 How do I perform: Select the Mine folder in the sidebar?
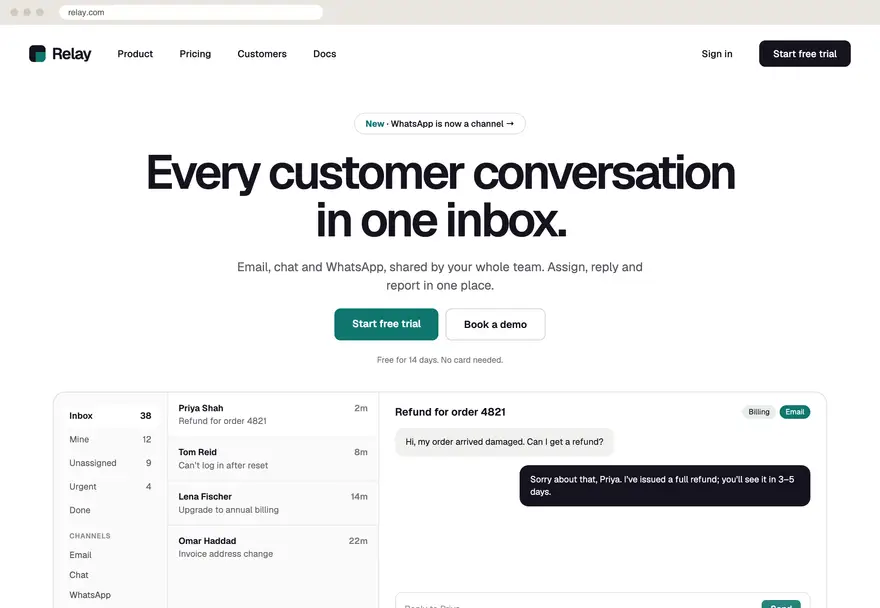(110, 439)
